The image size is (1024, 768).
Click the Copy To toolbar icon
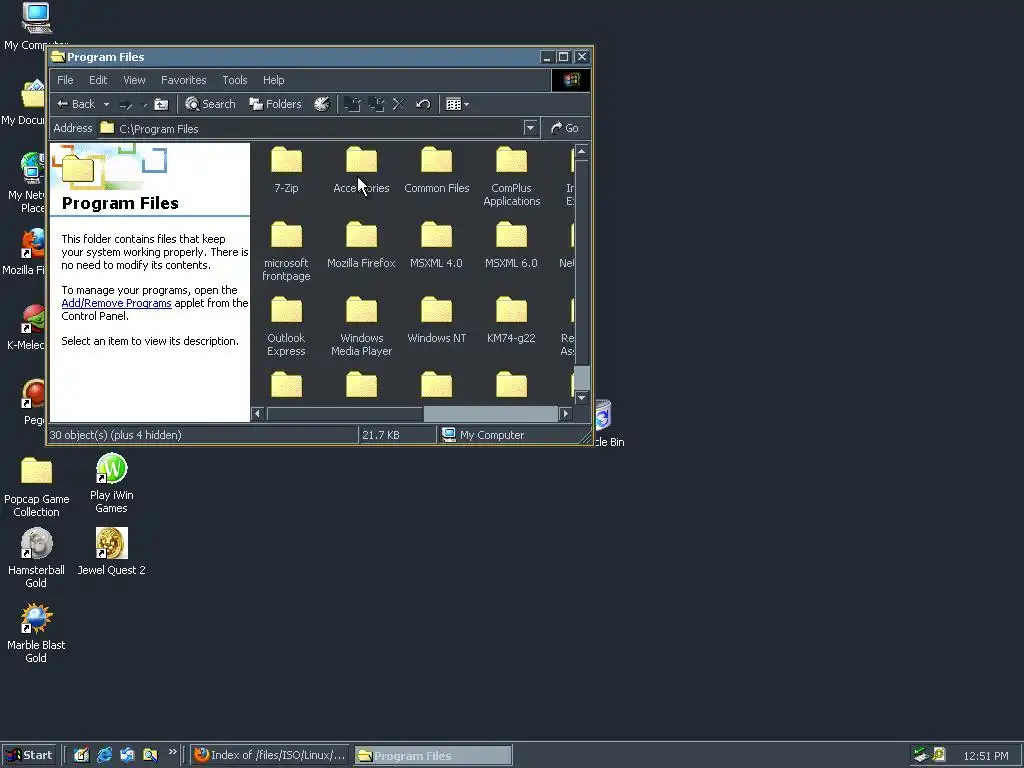(376, 104)
